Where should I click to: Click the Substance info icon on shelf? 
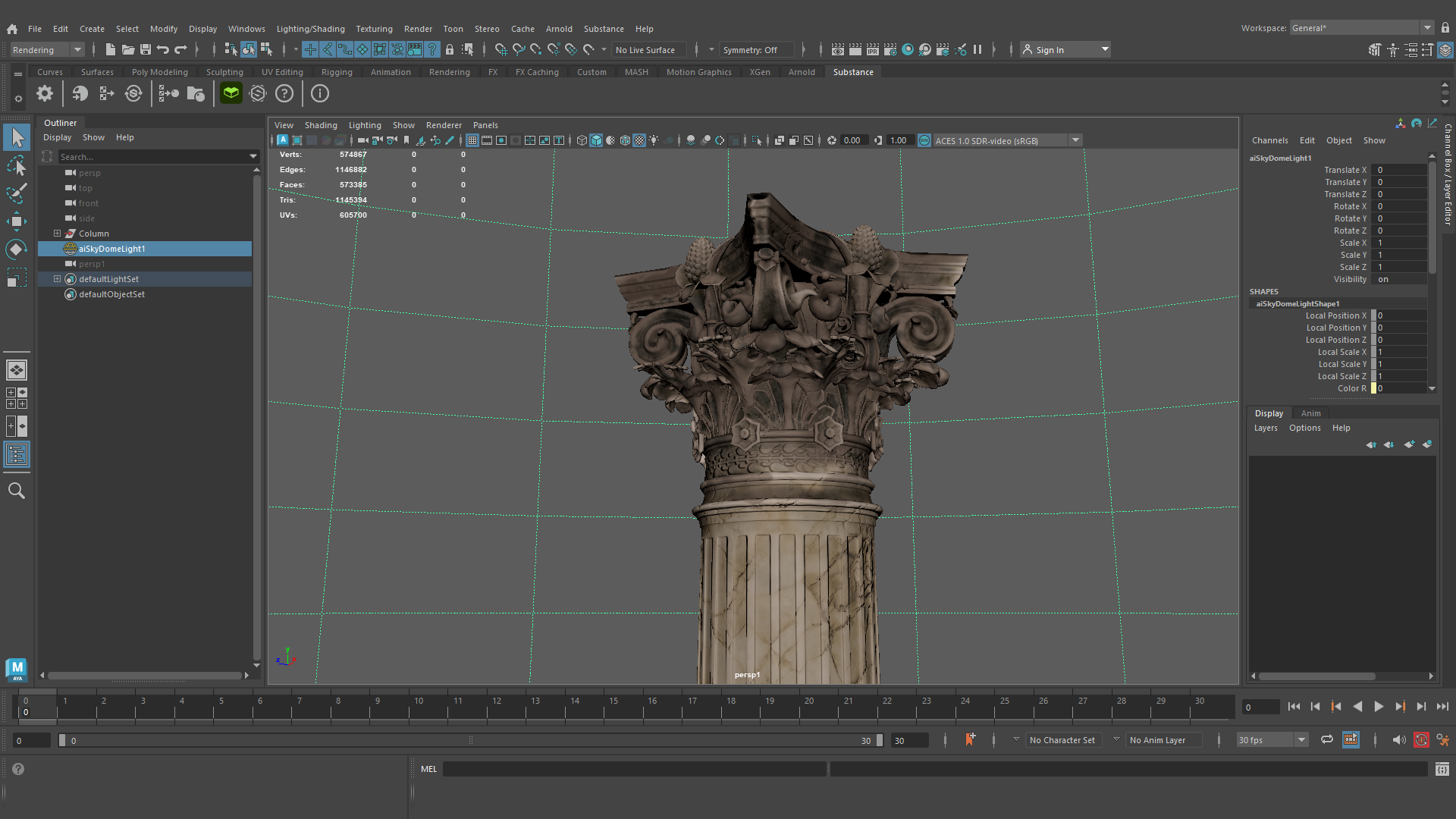320,94
